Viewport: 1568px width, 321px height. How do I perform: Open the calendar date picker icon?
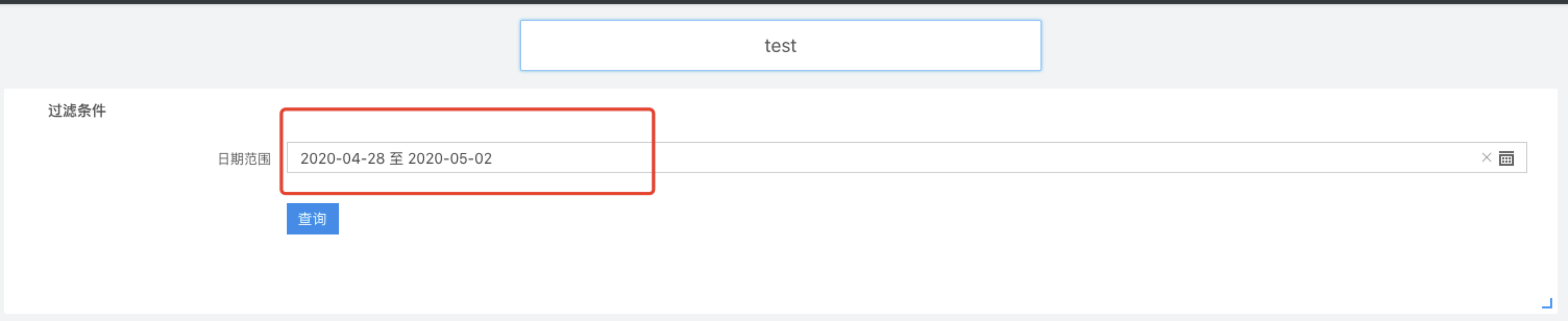pyautogui.click(x=1506, y=158)
